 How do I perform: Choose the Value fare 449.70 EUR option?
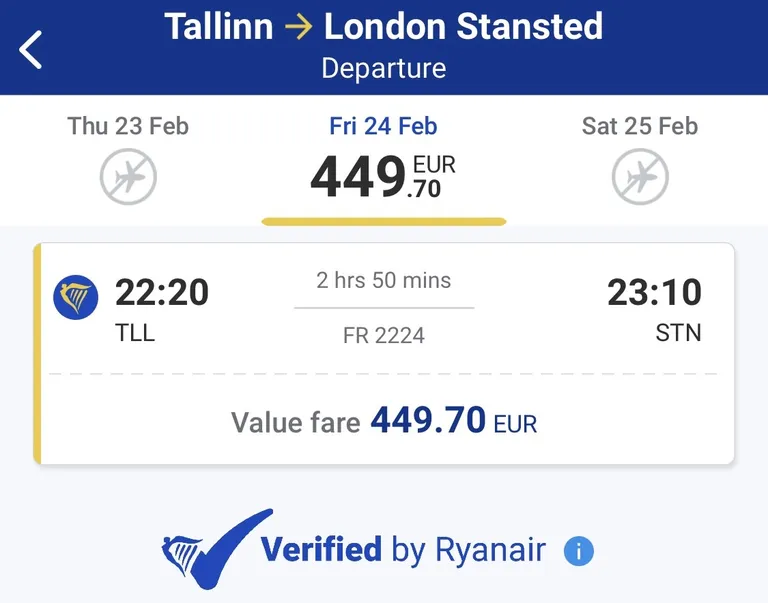[x=384, y=421]
